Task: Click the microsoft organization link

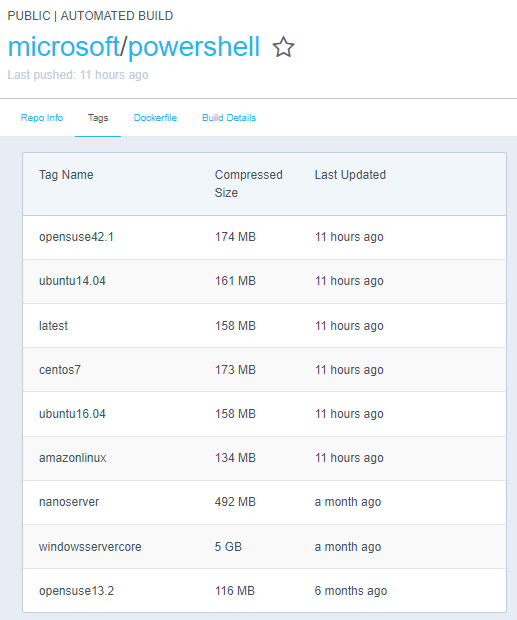Action: coord(64,47)
